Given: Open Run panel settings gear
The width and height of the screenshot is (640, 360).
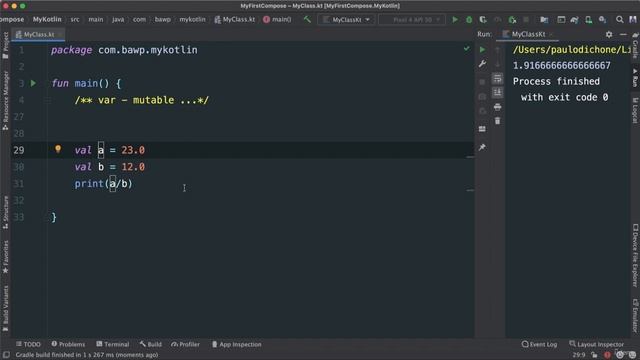Looking at the screenshot, I should pos(609,34).
